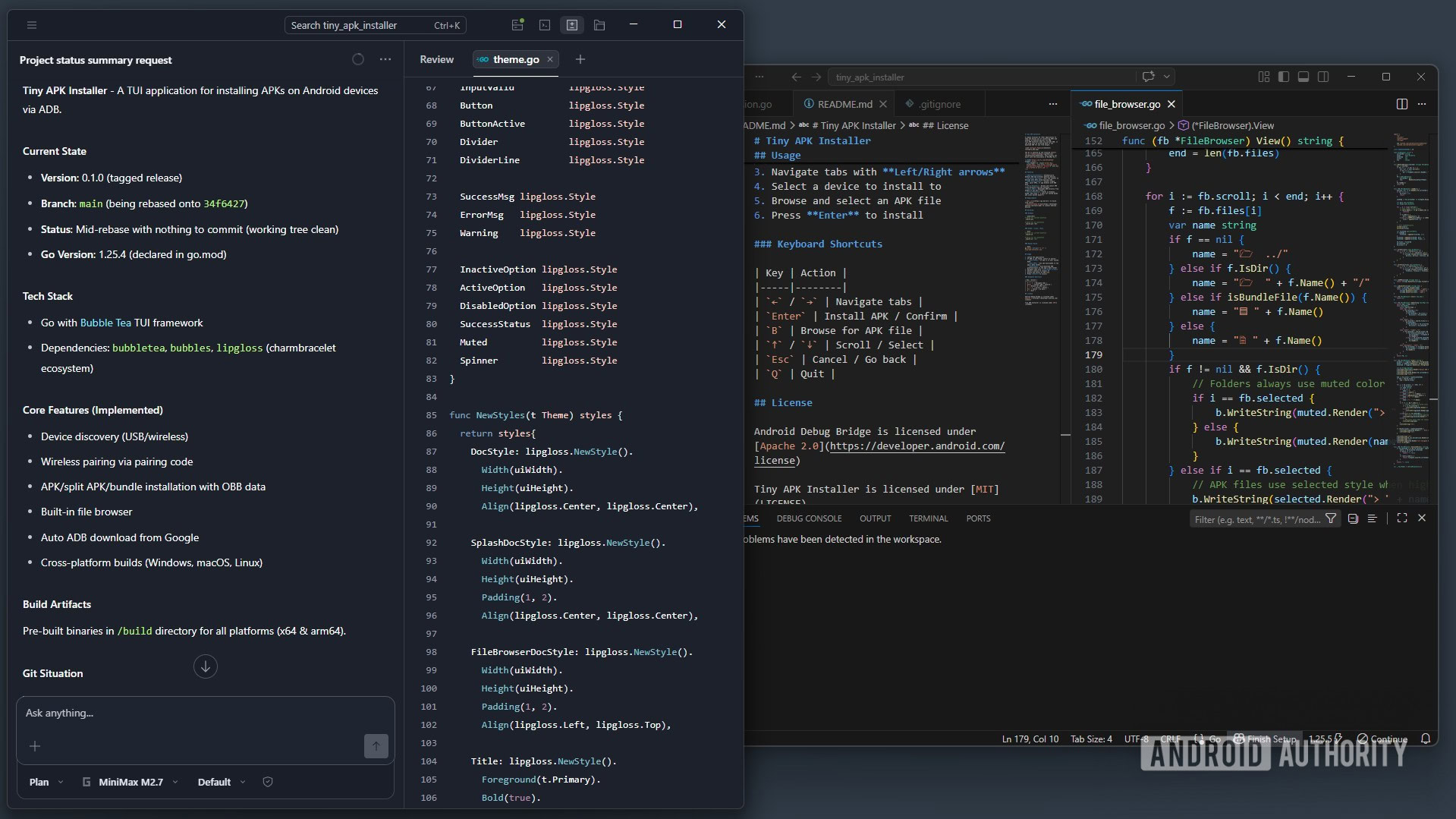Open the Plan mode dropdown
Image resolution: width=1456 pixels, height=819 pixels.
click(x=43, y=781)
